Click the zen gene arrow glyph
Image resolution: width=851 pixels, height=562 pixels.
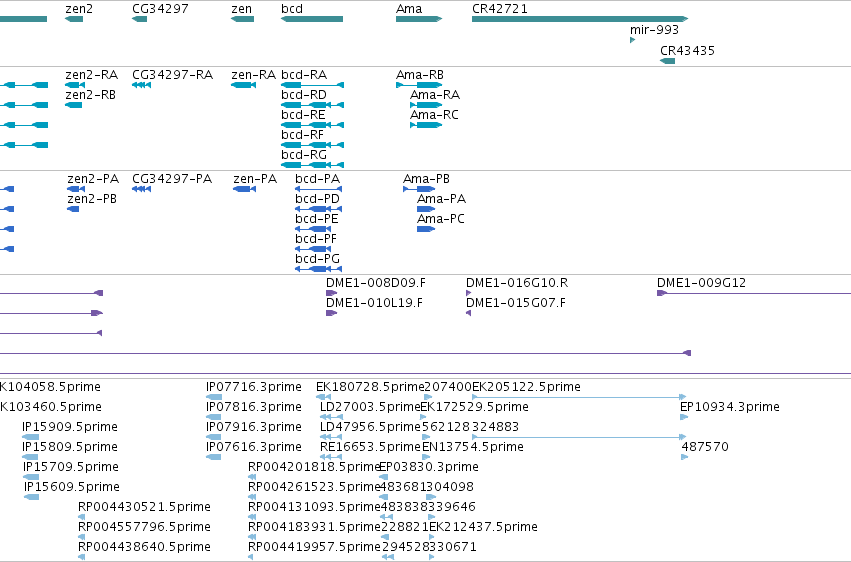click(x=242, y=19)
